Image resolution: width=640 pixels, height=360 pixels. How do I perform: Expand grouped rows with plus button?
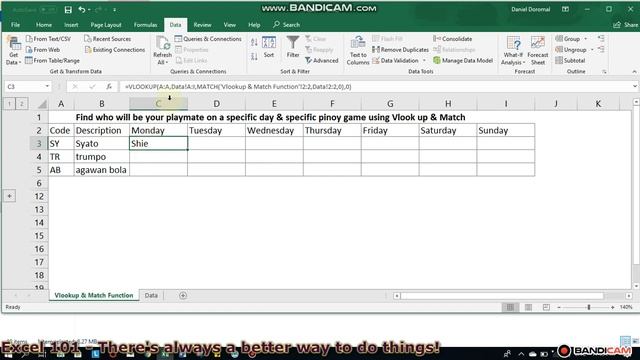9,196
